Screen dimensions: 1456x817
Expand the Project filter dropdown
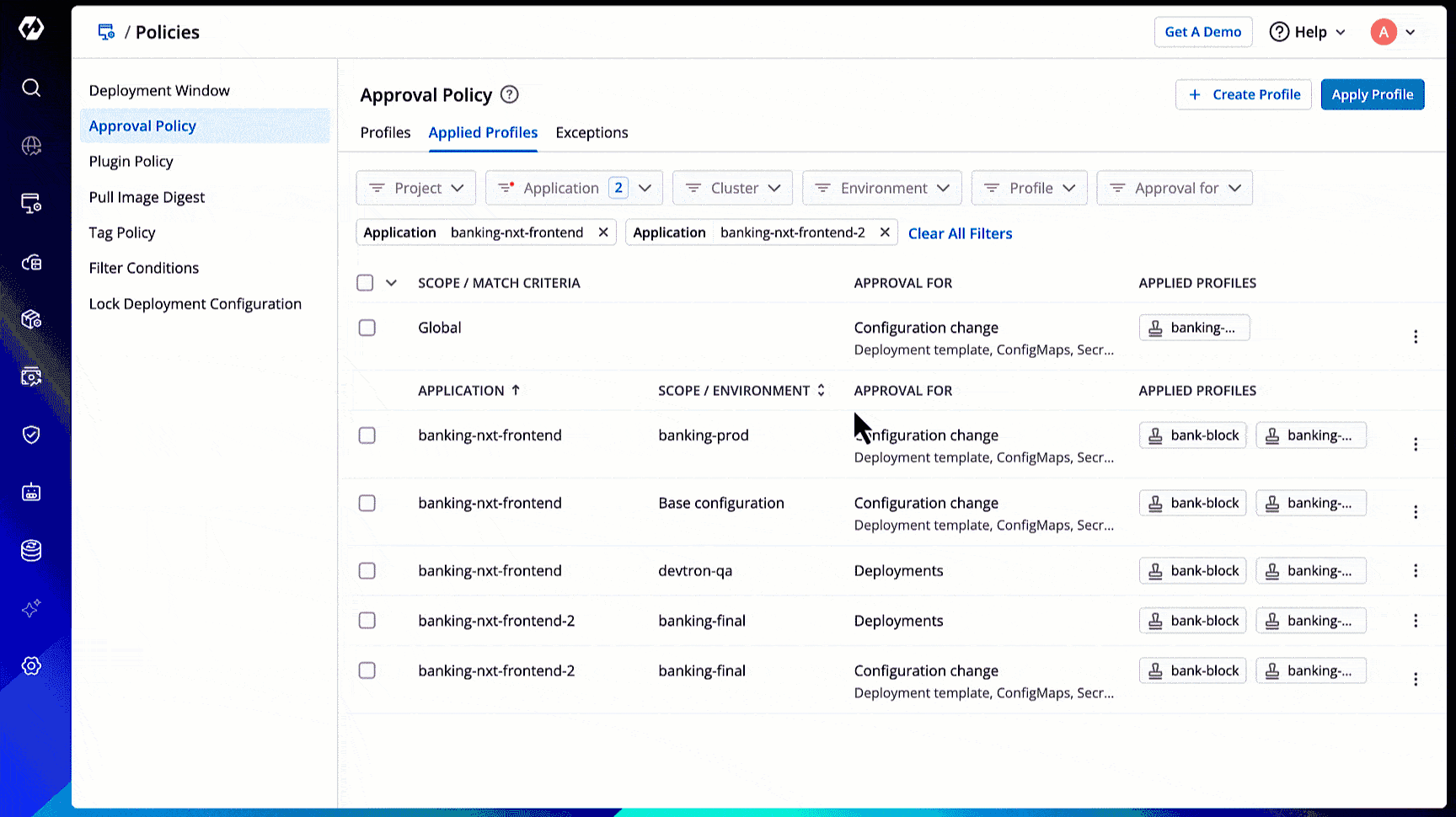click(x=416, y=188)
